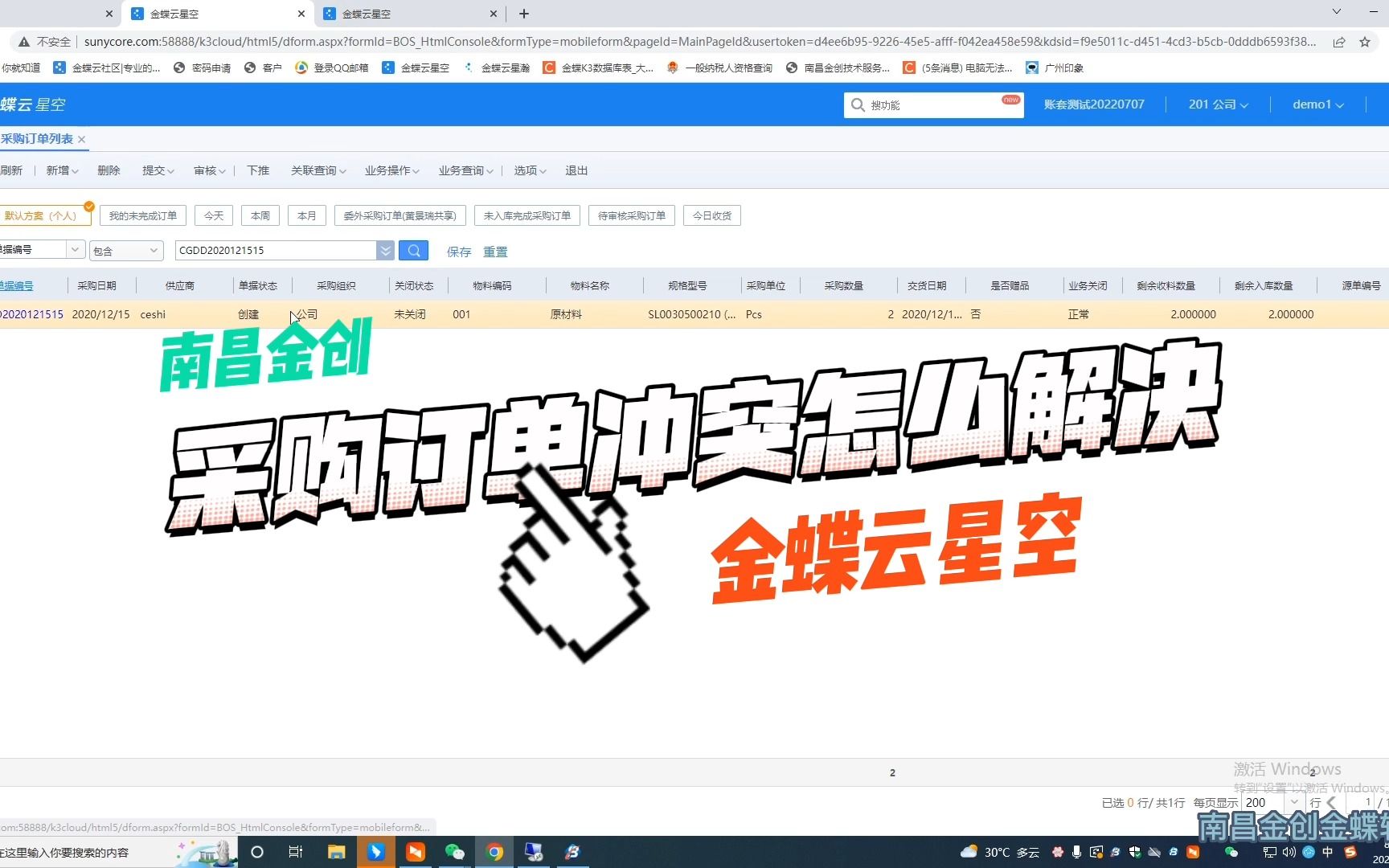
Task: Launch Chrome from the taskbar
Action: [x=494, y=851]
